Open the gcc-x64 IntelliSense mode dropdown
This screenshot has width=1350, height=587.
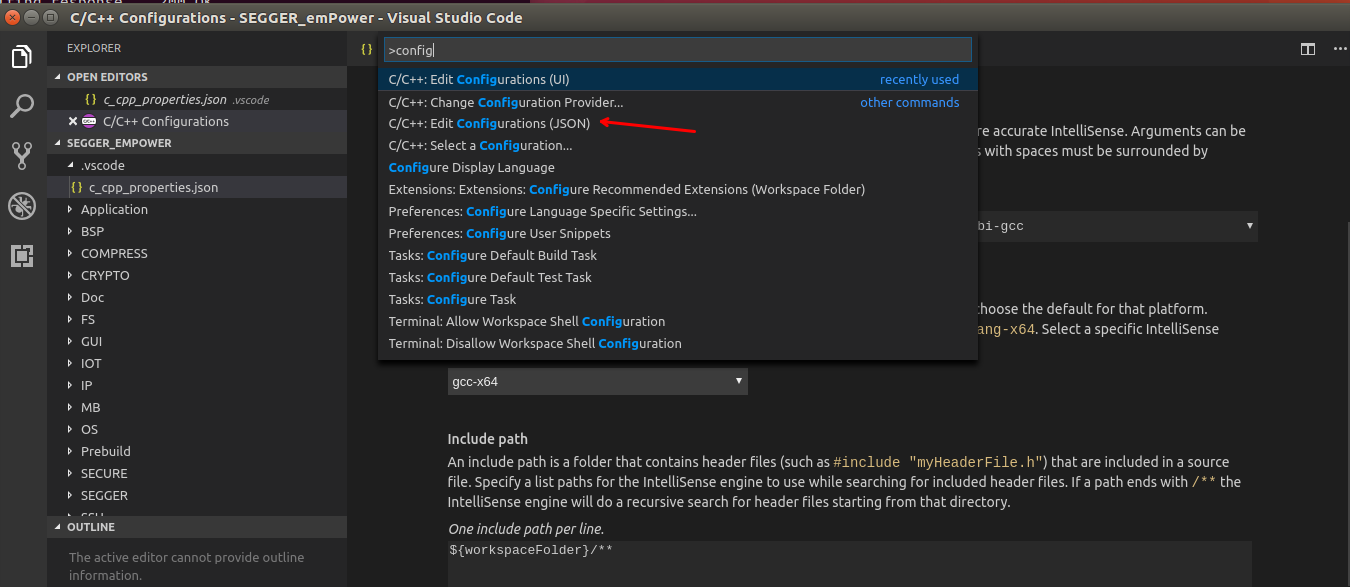click(597, 381)
